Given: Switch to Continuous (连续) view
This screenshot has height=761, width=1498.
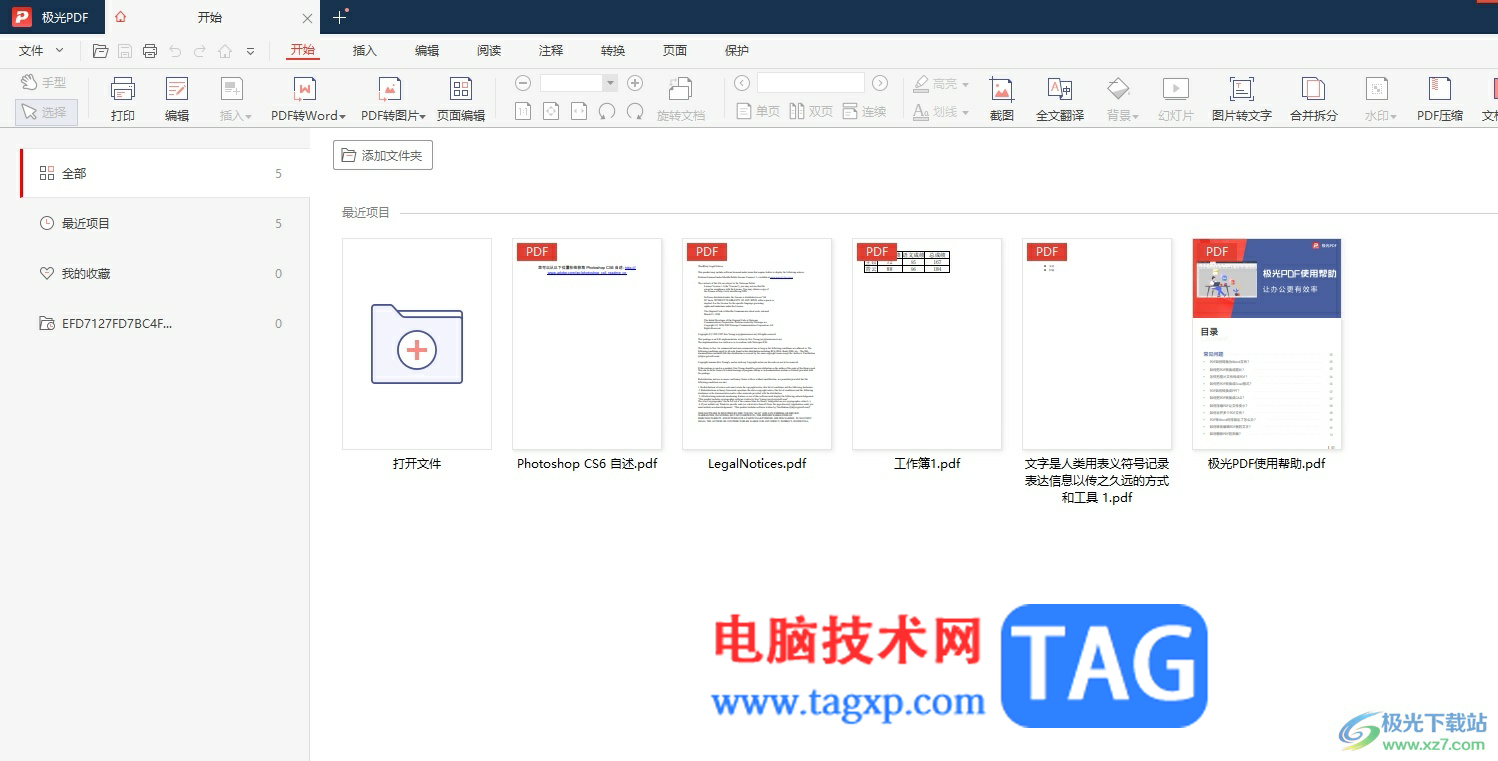Looking at the screenshot, I should coord(865,111).
